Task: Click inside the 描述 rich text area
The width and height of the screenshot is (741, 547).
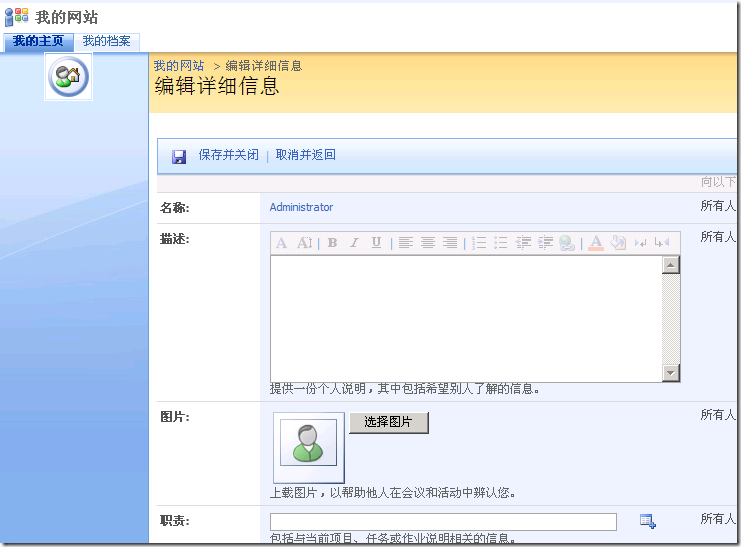Action: pyautogui.click(x=466, y=319)
